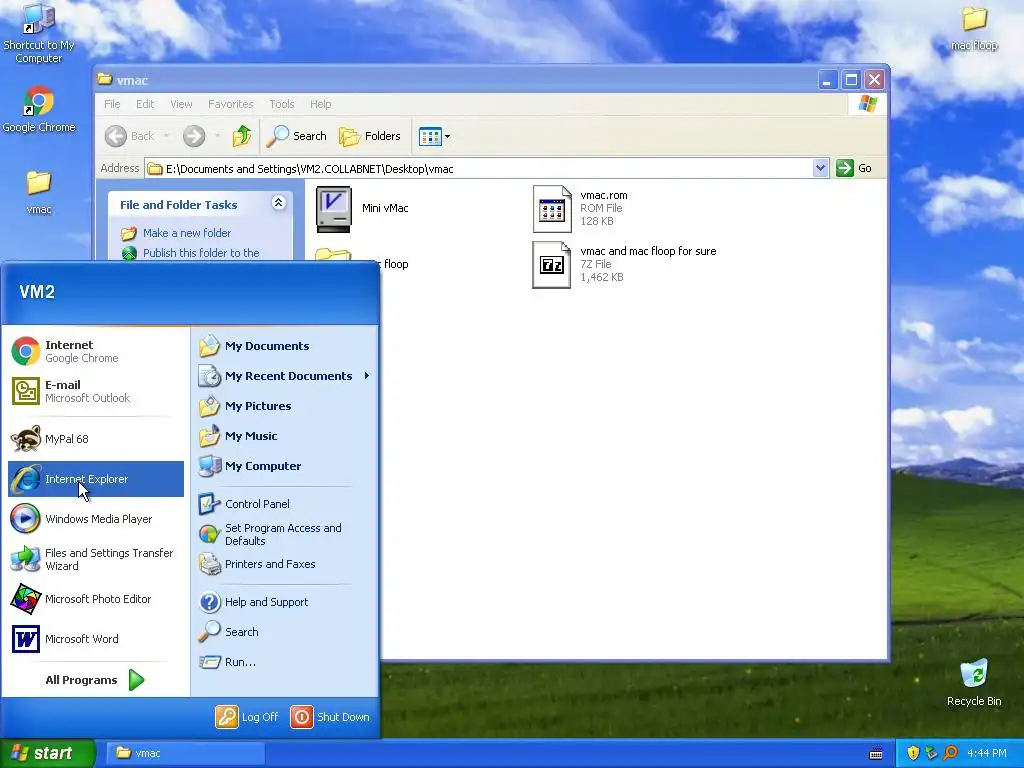
Task: Click the Forward toolbar button
Action: pyautogui.click(x=194, y=136)
